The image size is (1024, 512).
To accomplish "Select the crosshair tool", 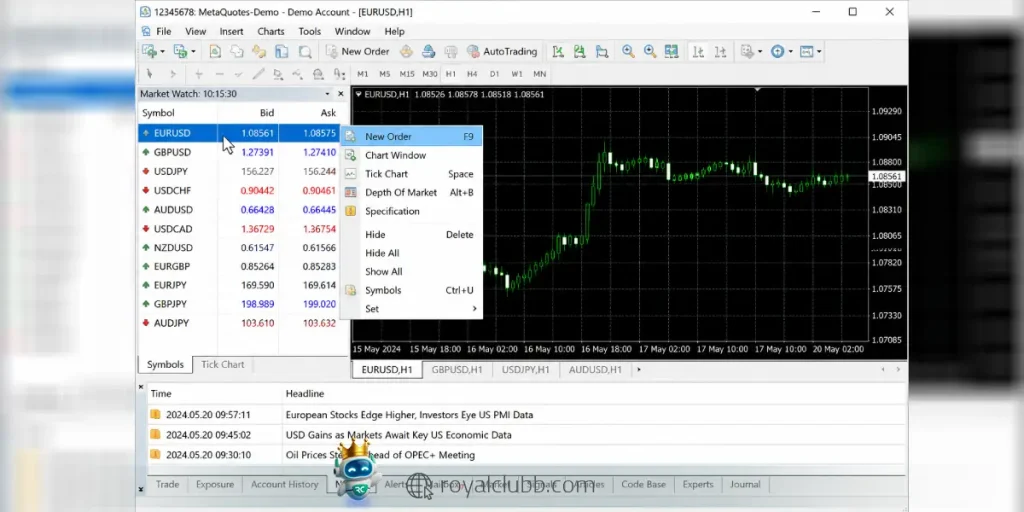I will tap(172, 74).
